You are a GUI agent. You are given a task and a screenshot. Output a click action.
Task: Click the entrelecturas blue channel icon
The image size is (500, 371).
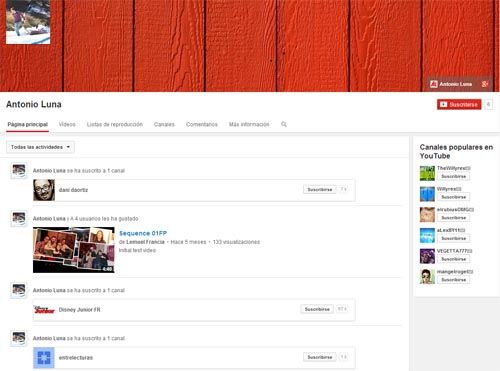tap(44, 358)
